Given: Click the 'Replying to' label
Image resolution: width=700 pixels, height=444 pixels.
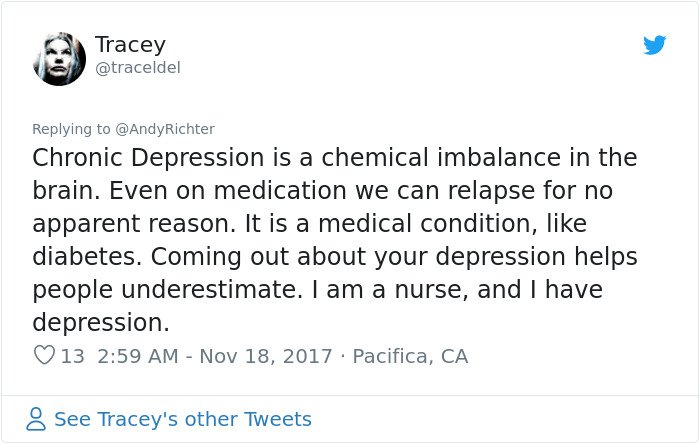Looking at the screenshot, I should pos(71,129).
